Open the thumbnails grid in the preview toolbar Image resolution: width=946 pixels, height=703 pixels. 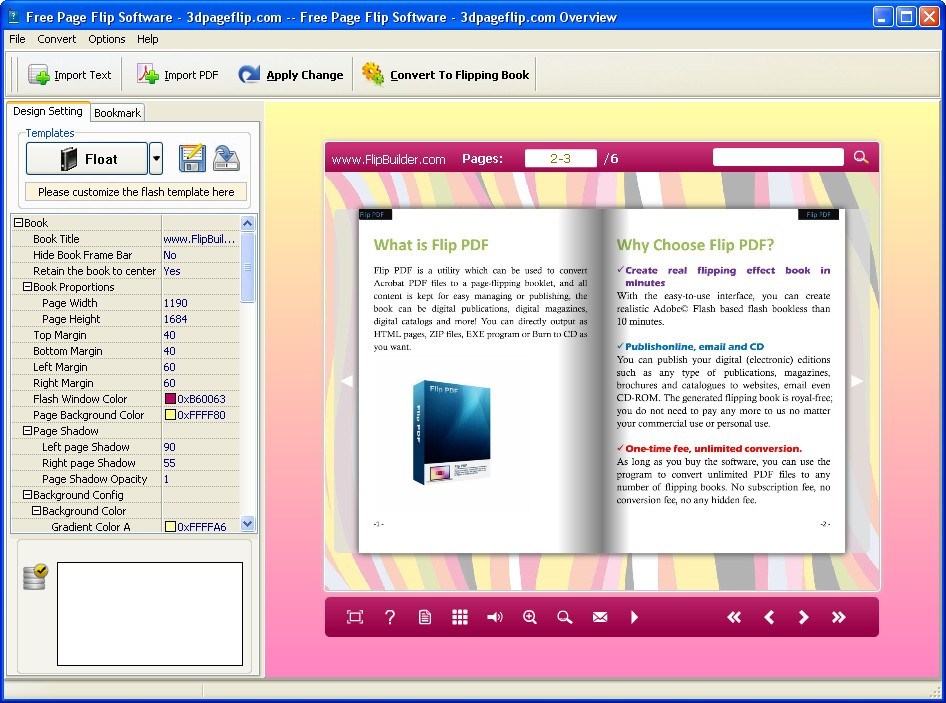pos(460,617)
